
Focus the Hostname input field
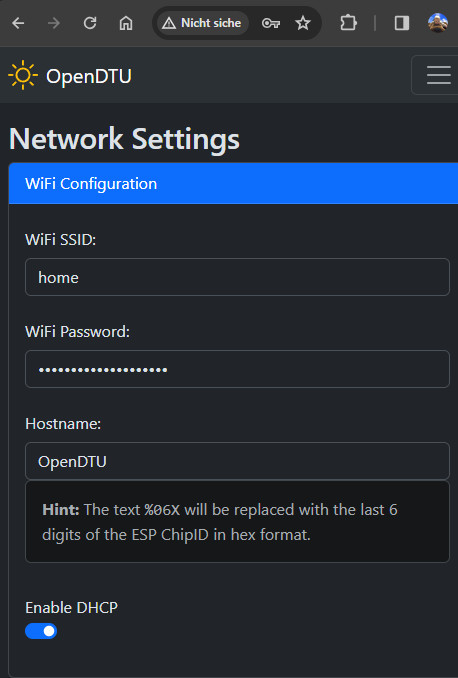click(237, 461)
